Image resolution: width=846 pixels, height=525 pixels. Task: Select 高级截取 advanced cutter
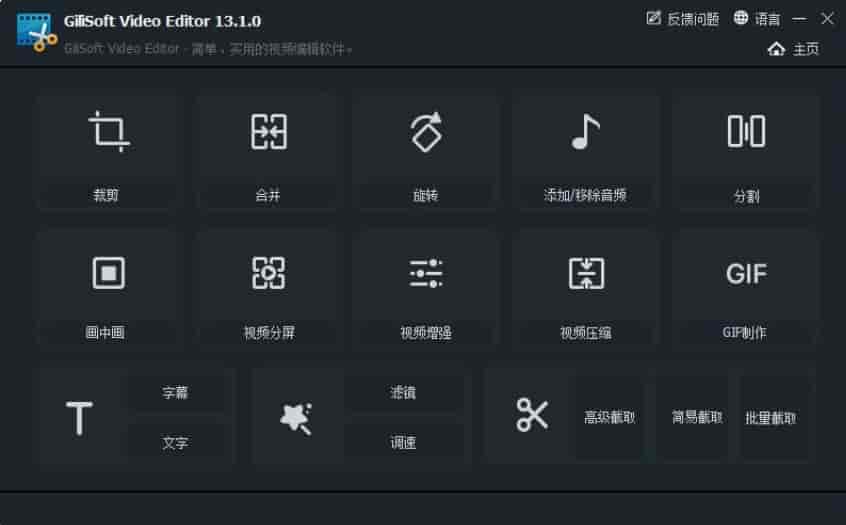tap(610, 417)
